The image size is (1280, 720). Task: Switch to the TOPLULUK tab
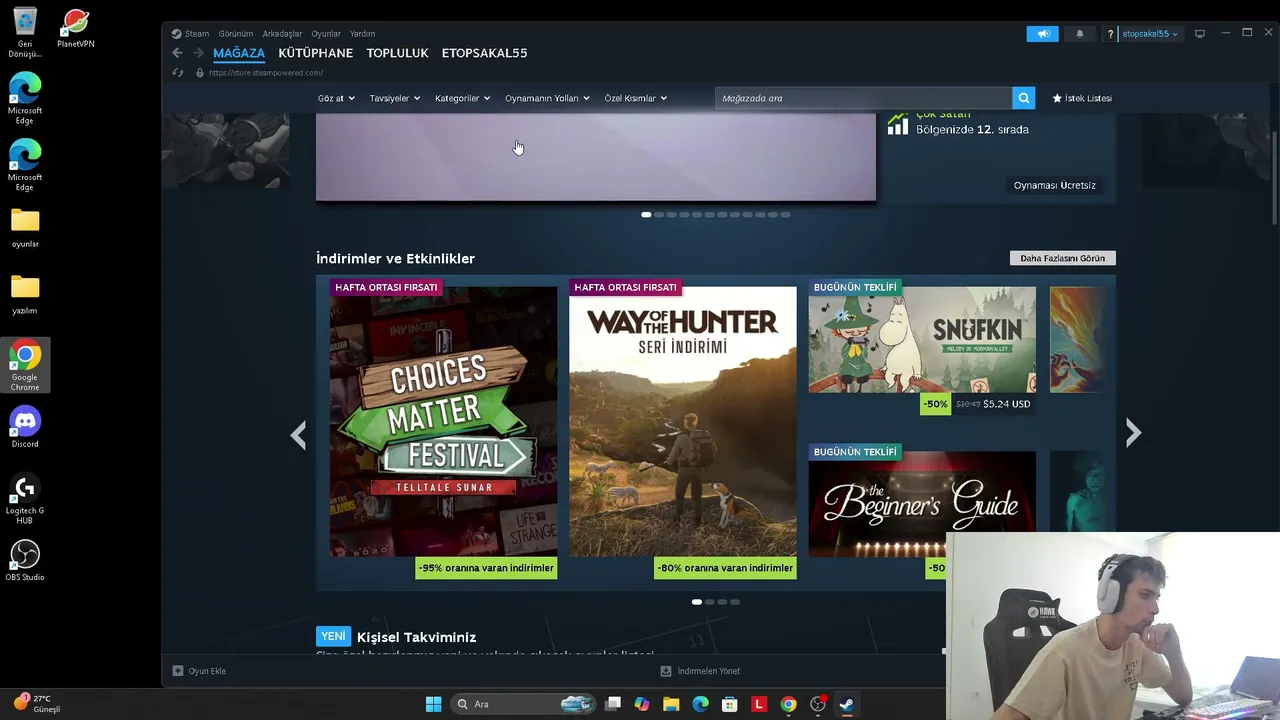click(x=397, y=53)
